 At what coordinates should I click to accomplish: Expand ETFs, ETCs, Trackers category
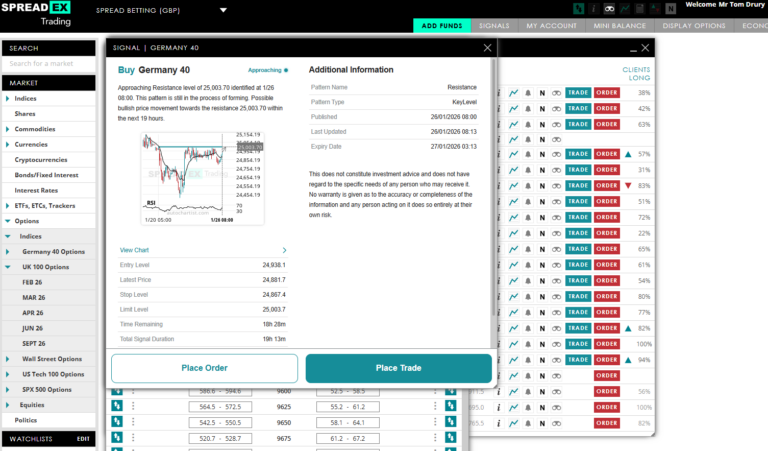pyautogui.click(x=7, y=206)
